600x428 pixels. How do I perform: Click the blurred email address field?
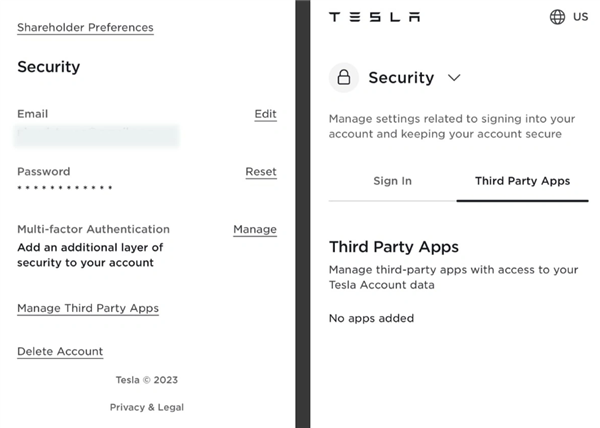(97, 135)
